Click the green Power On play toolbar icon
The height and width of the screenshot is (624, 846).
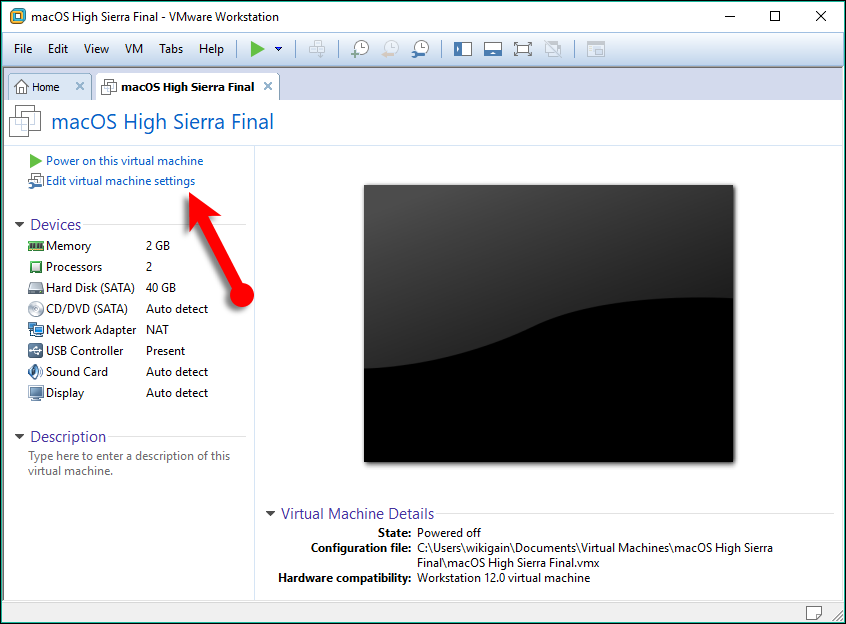[x=257, y=49]
